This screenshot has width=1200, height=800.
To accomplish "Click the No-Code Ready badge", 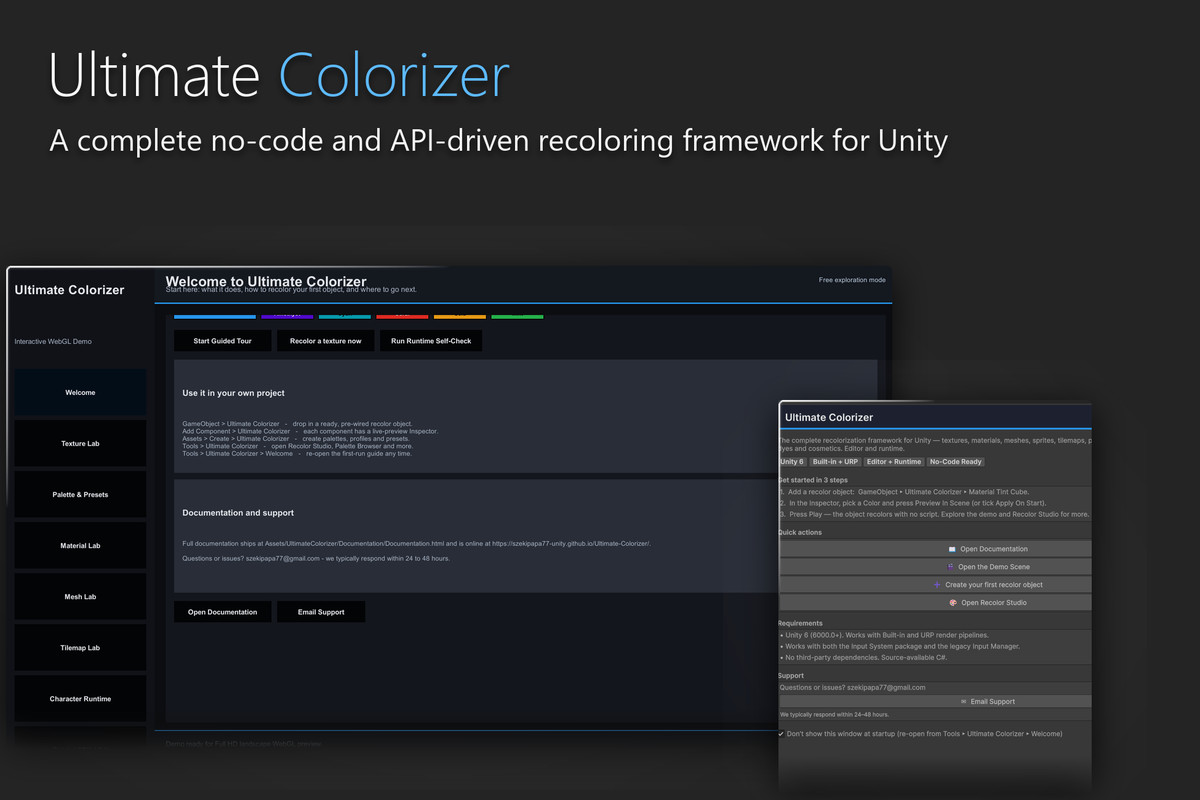I will [x=956, y=462].
